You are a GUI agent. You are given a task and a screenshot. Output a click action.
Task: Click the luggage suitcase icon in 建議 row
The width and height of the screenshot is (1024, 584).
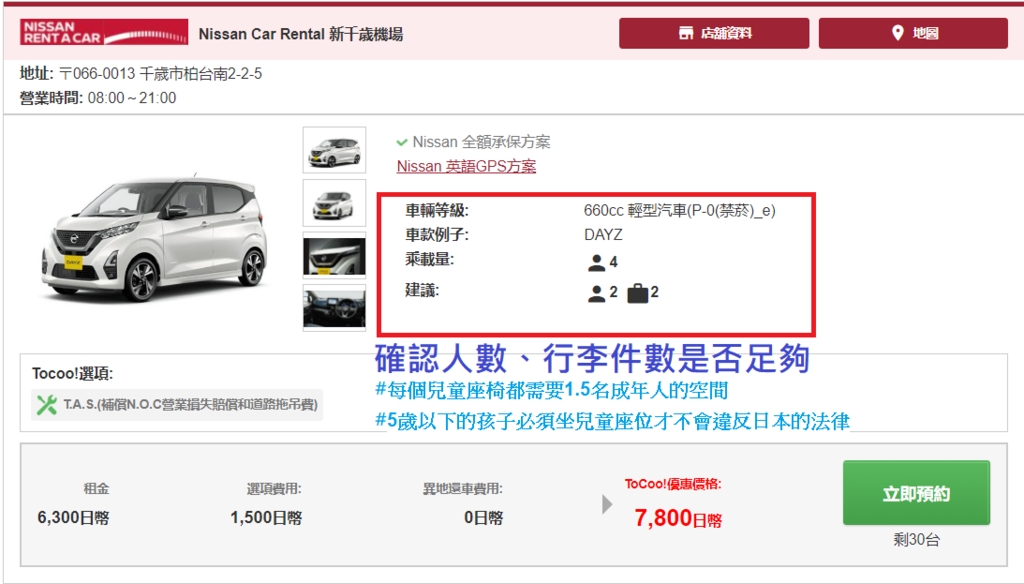pyautogui.click(x=637, y=293)
